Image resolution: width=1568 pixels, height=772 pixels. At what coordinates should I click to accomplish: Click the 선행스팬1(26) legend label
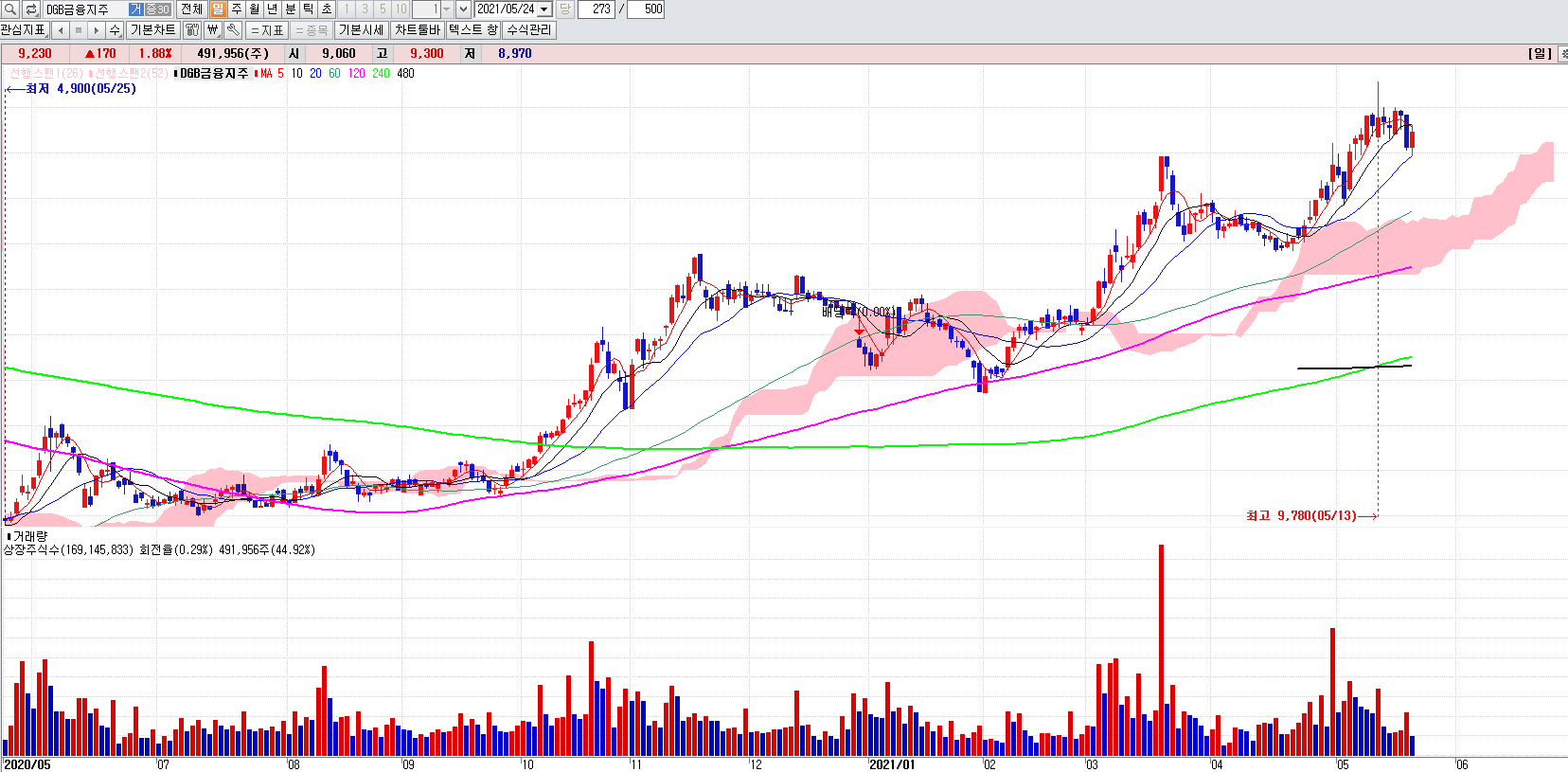[x=45, y=73]
